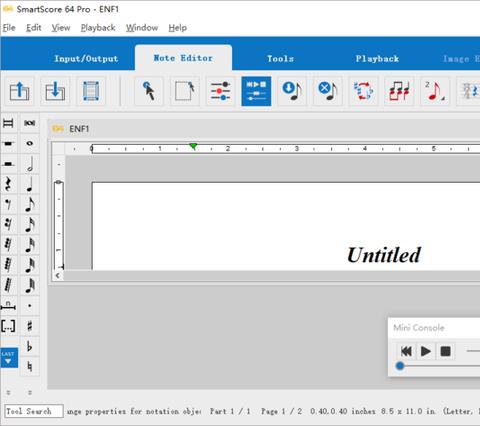Pick the breve note in palette

click(x=30, y=123)
